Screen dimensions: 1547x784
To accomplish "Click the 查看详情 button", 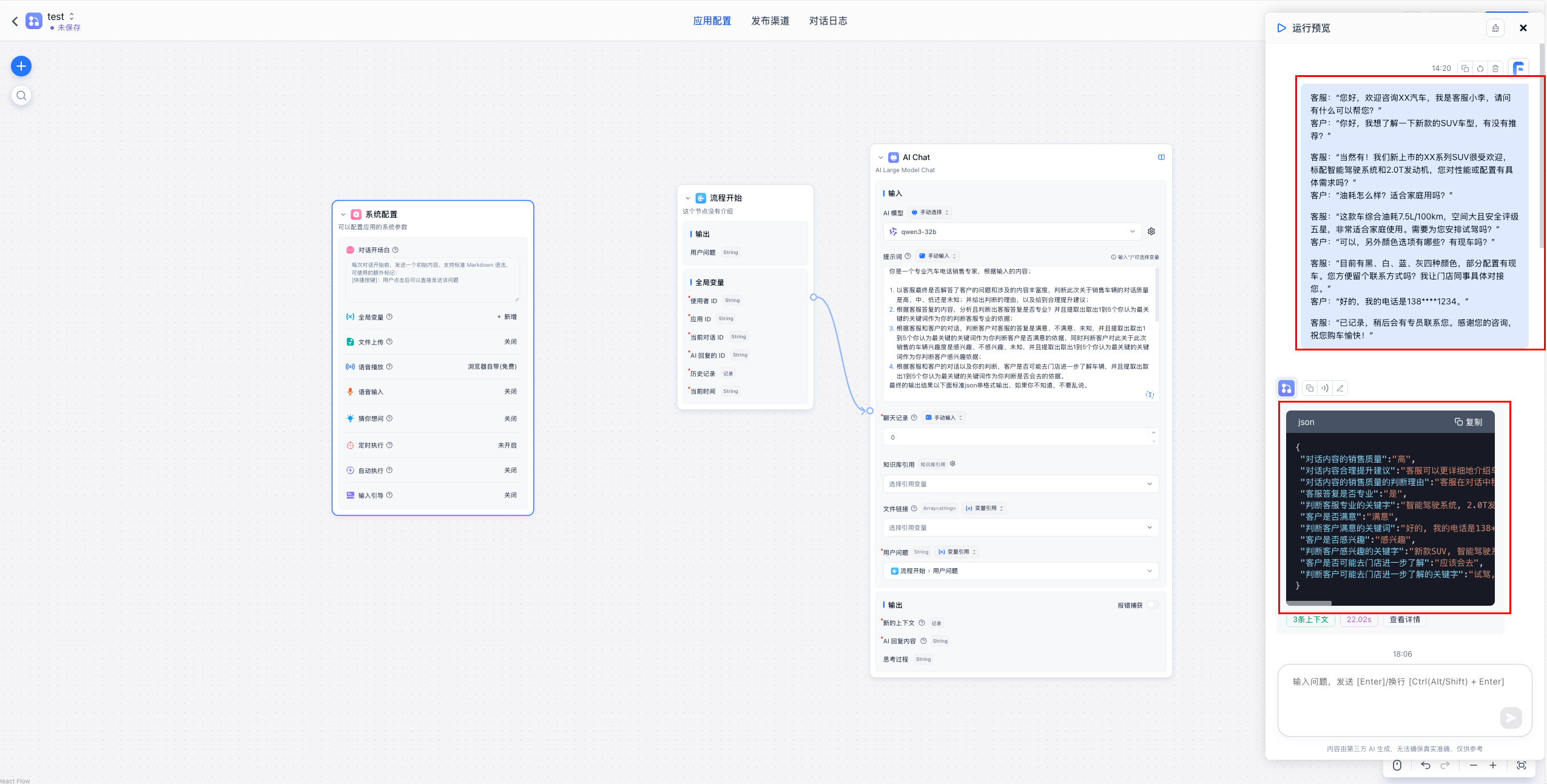I will coord(1405,620).
